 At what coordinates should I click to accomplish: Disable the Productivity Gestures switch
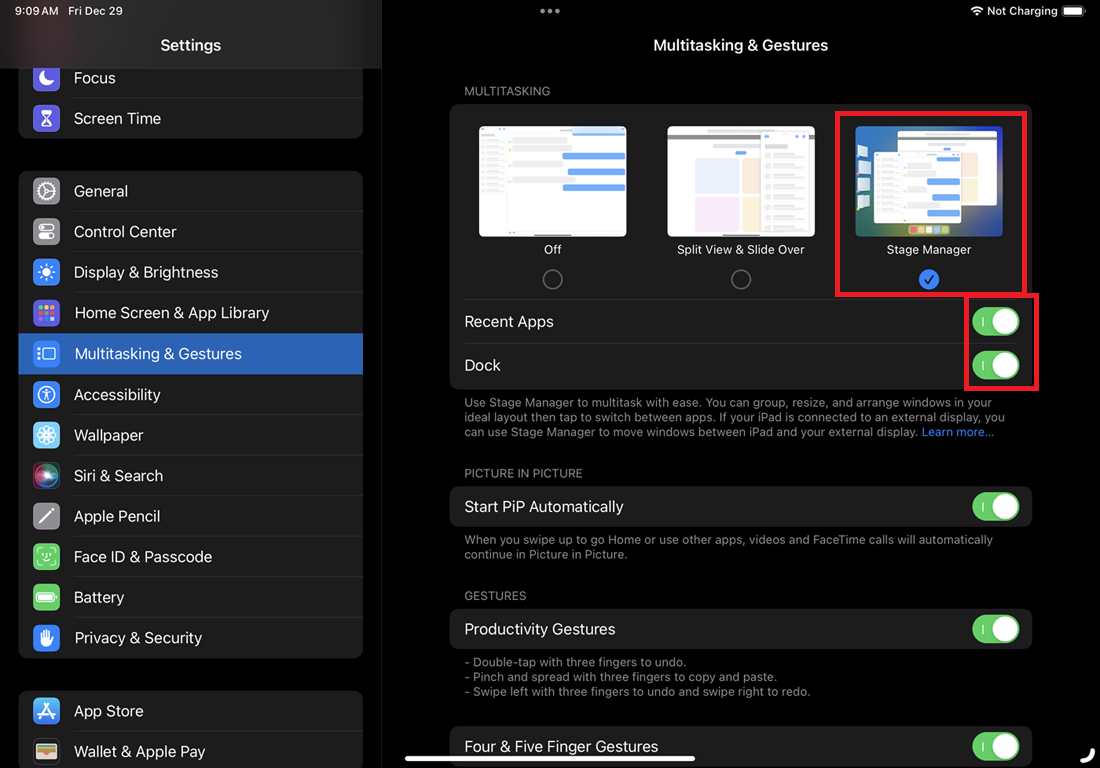995,629
